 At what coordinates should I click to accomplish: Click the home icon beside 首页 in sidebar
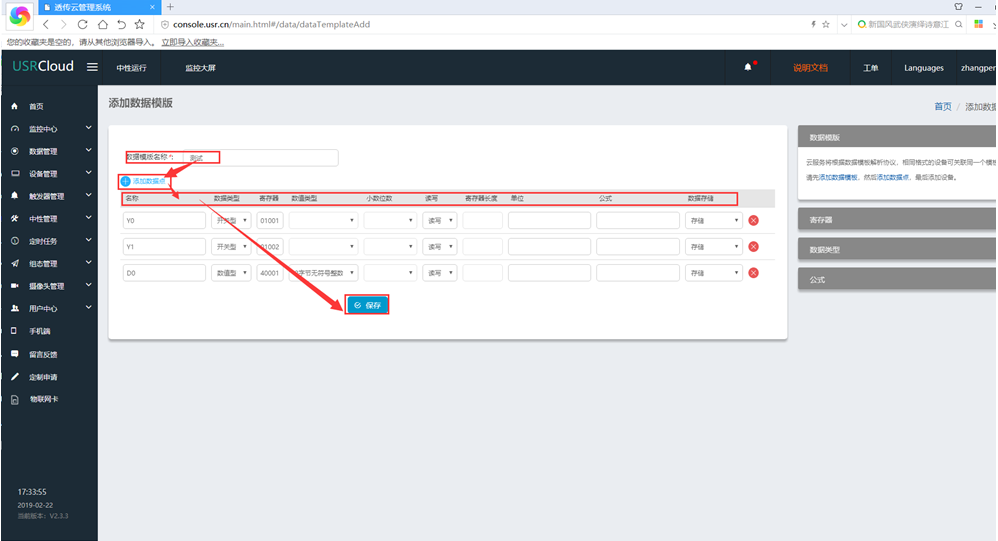[x=14, y=106]
